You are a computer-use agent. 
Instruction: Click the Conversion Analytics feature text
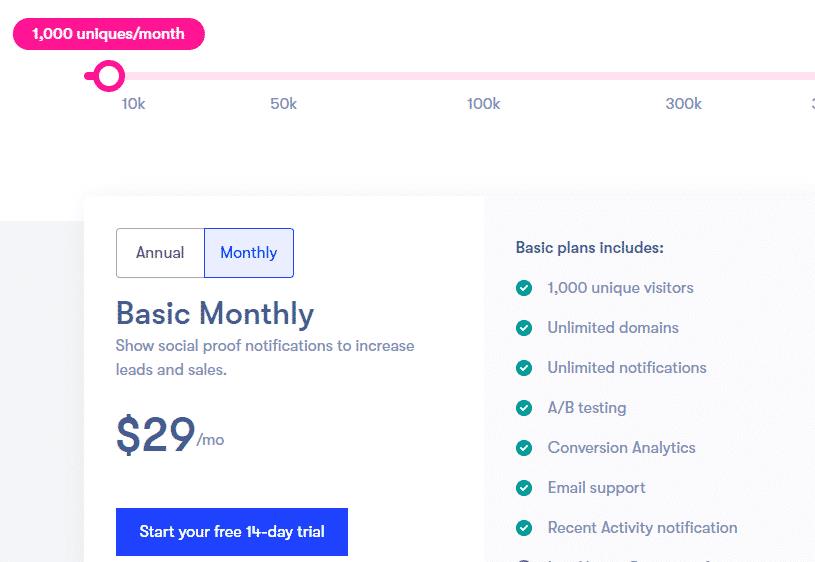coord(622,448)
